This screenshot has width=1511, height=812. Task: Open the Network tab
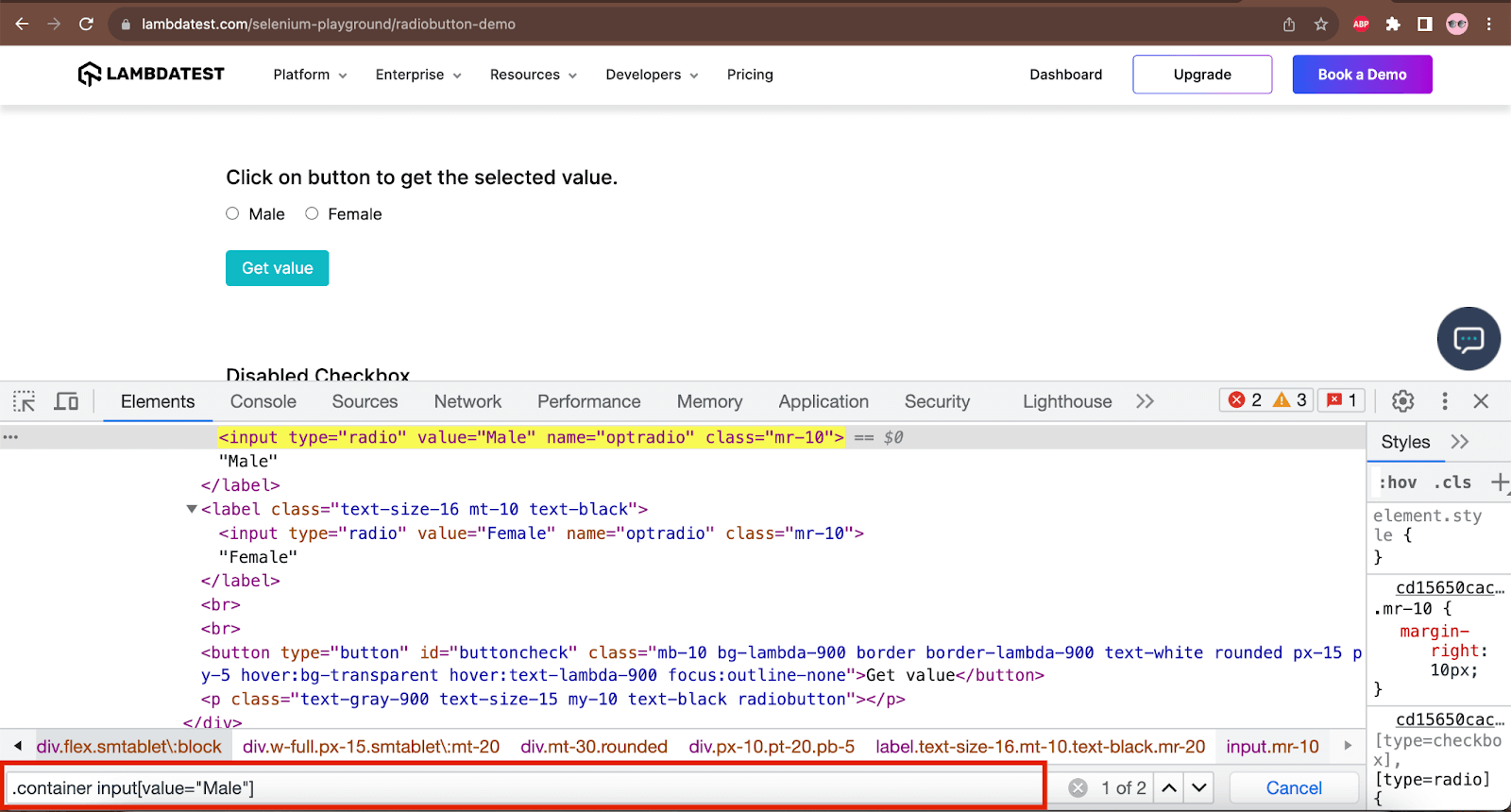[467, 401]
